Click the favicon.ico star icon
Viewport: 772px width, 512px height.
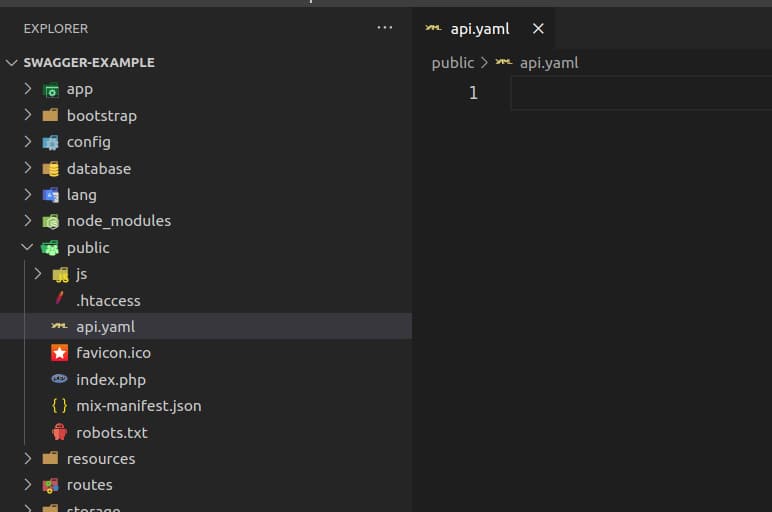click(x=60, y=353)
